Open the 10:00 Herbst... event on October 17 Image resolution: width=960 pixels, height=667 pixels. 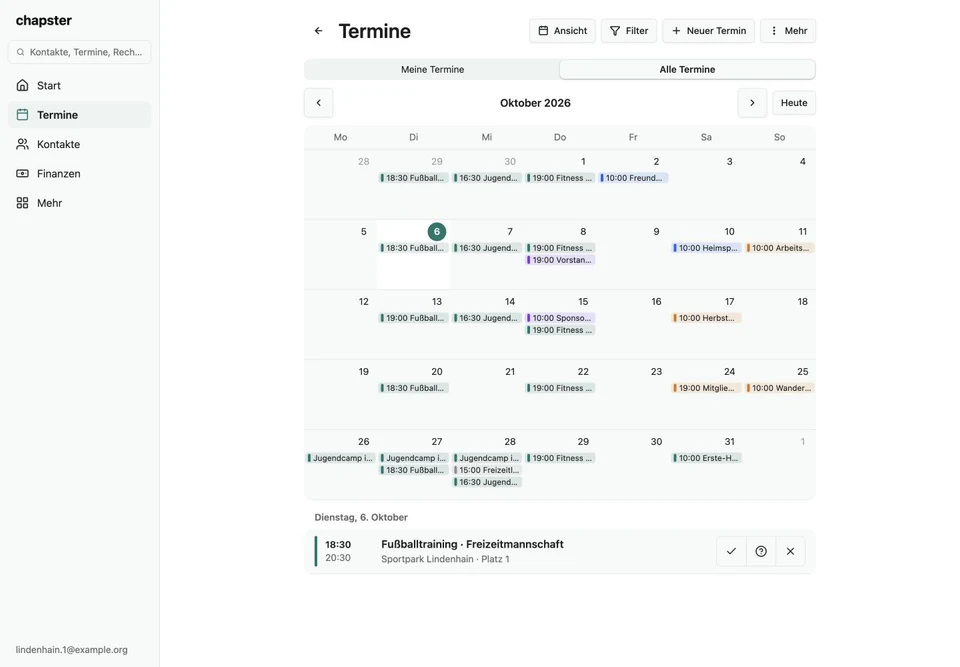pyautogui.click(x=707, y=318)
